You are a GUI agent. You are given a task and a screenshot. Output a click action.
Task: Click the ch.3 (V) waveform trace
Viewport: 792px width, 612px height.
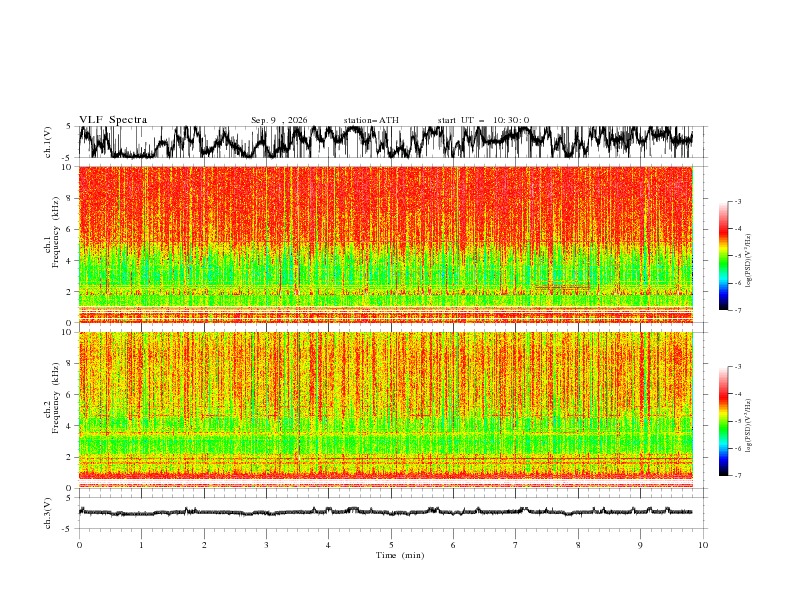click(385, 512)
